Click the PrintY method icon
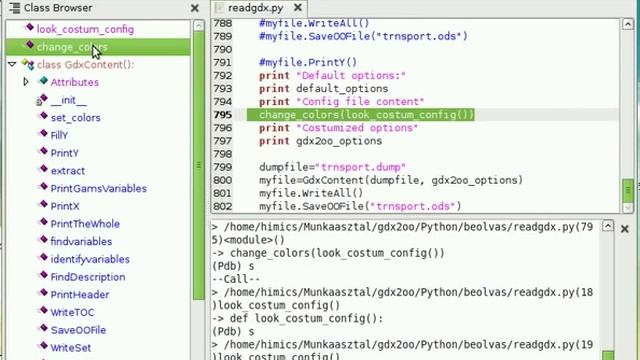Image resolution: width=640 pixels, height=360 pixels. (43, 152)
